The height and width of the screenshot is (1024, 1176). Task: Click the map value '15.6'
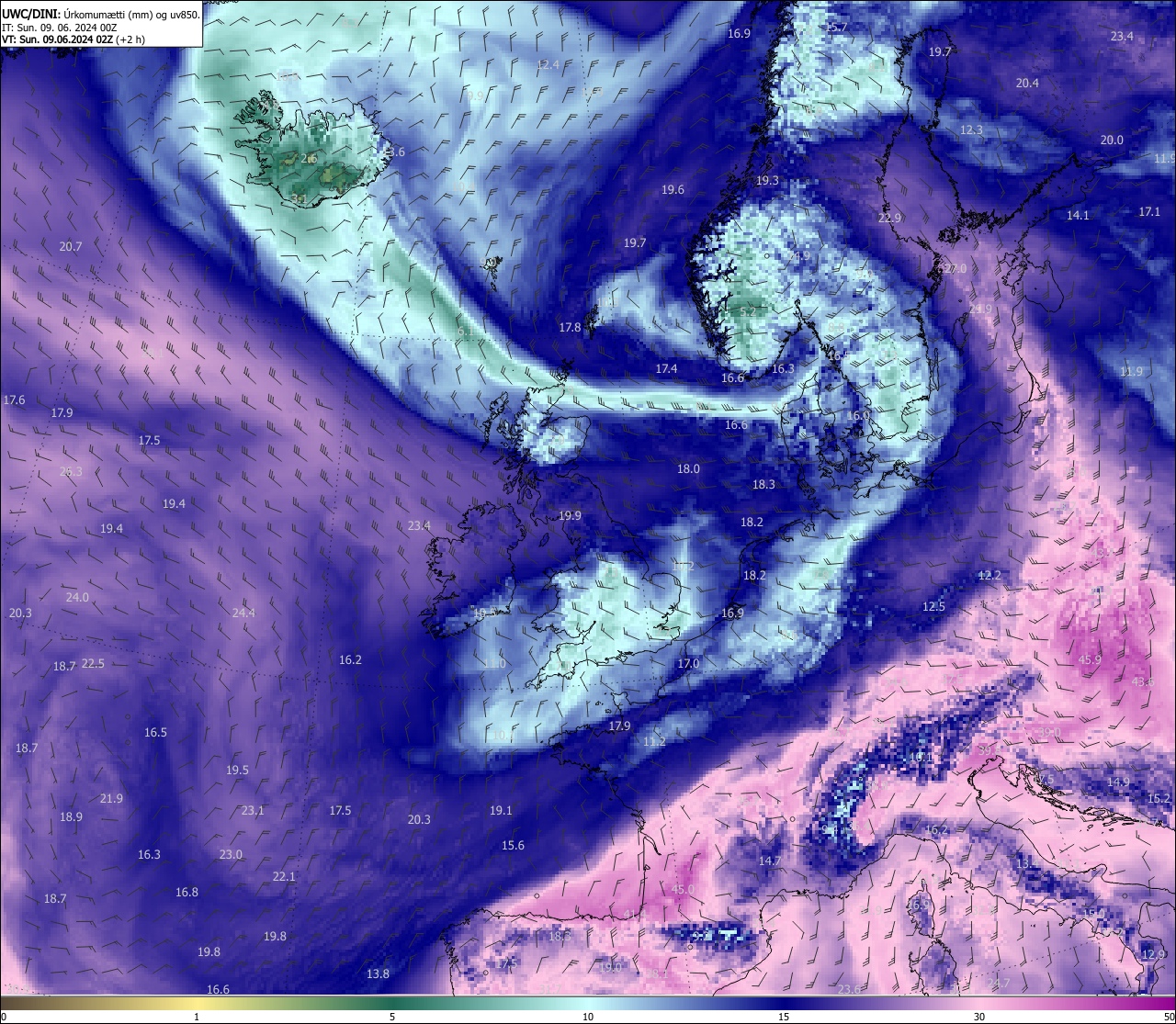point(513,845)
